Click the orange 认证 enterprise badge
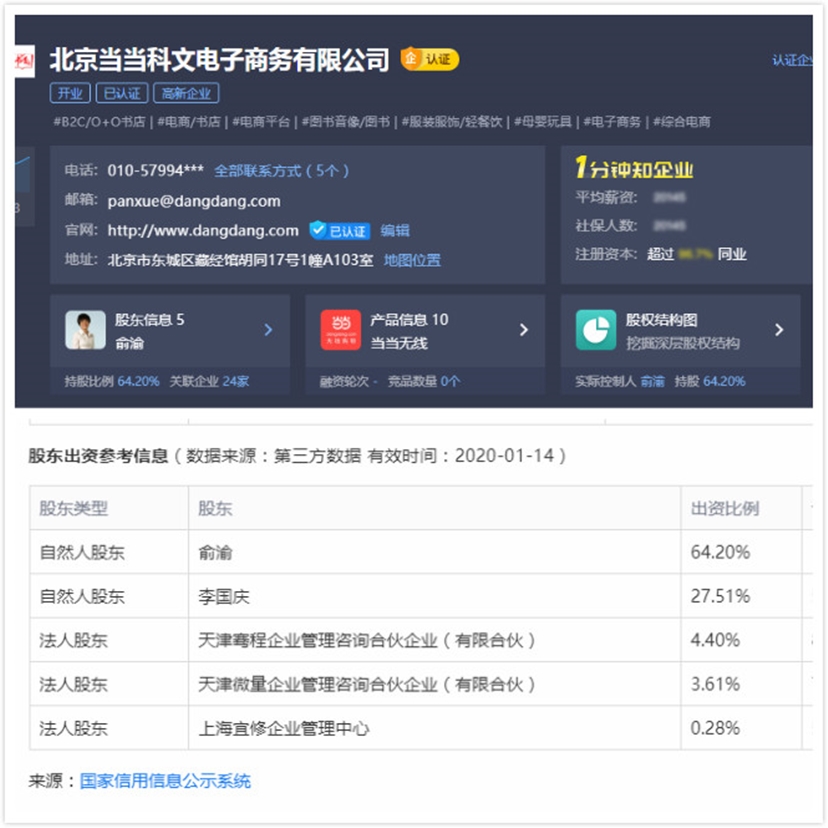This screenshot has height=828, width=828. [429, 59]
